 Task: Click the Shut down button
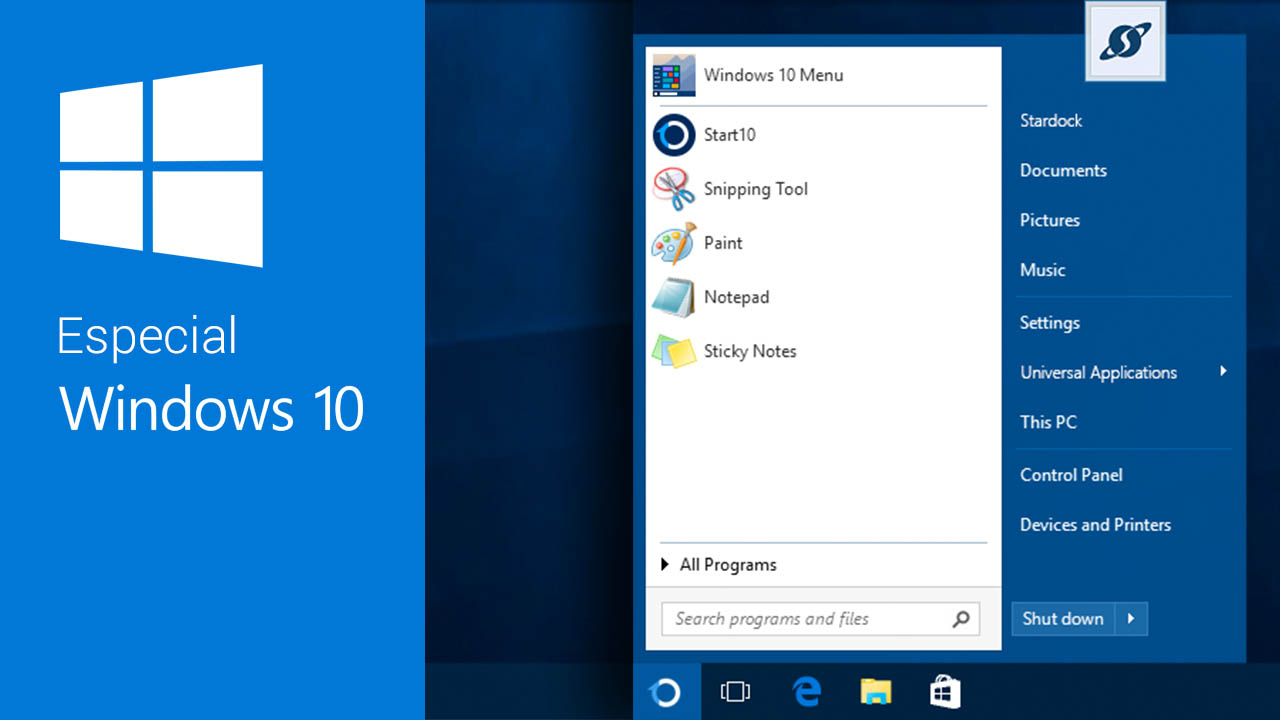[x=1062, y=619]
